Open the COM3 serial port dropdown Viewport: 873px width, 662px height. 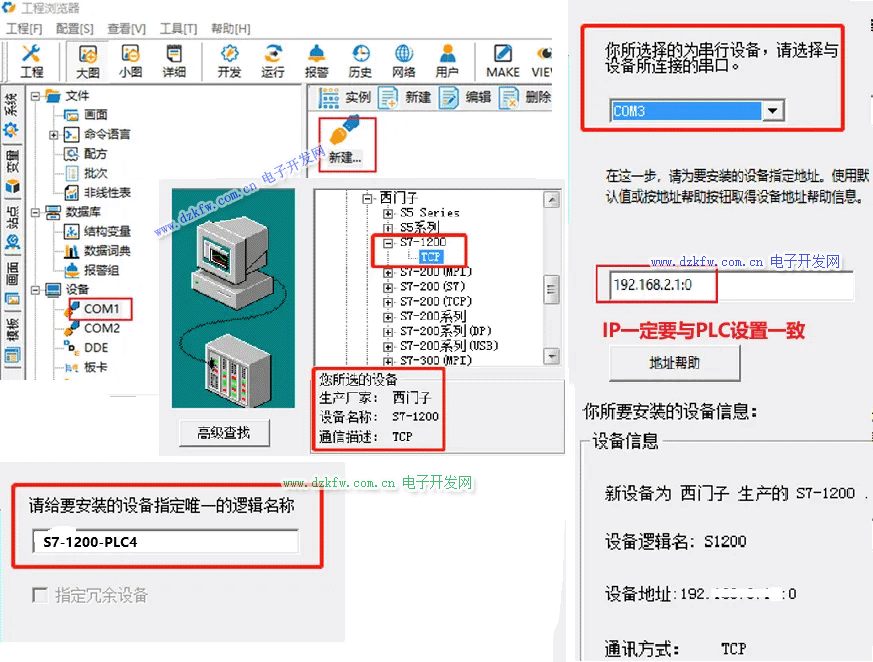(x=772, y=111)
